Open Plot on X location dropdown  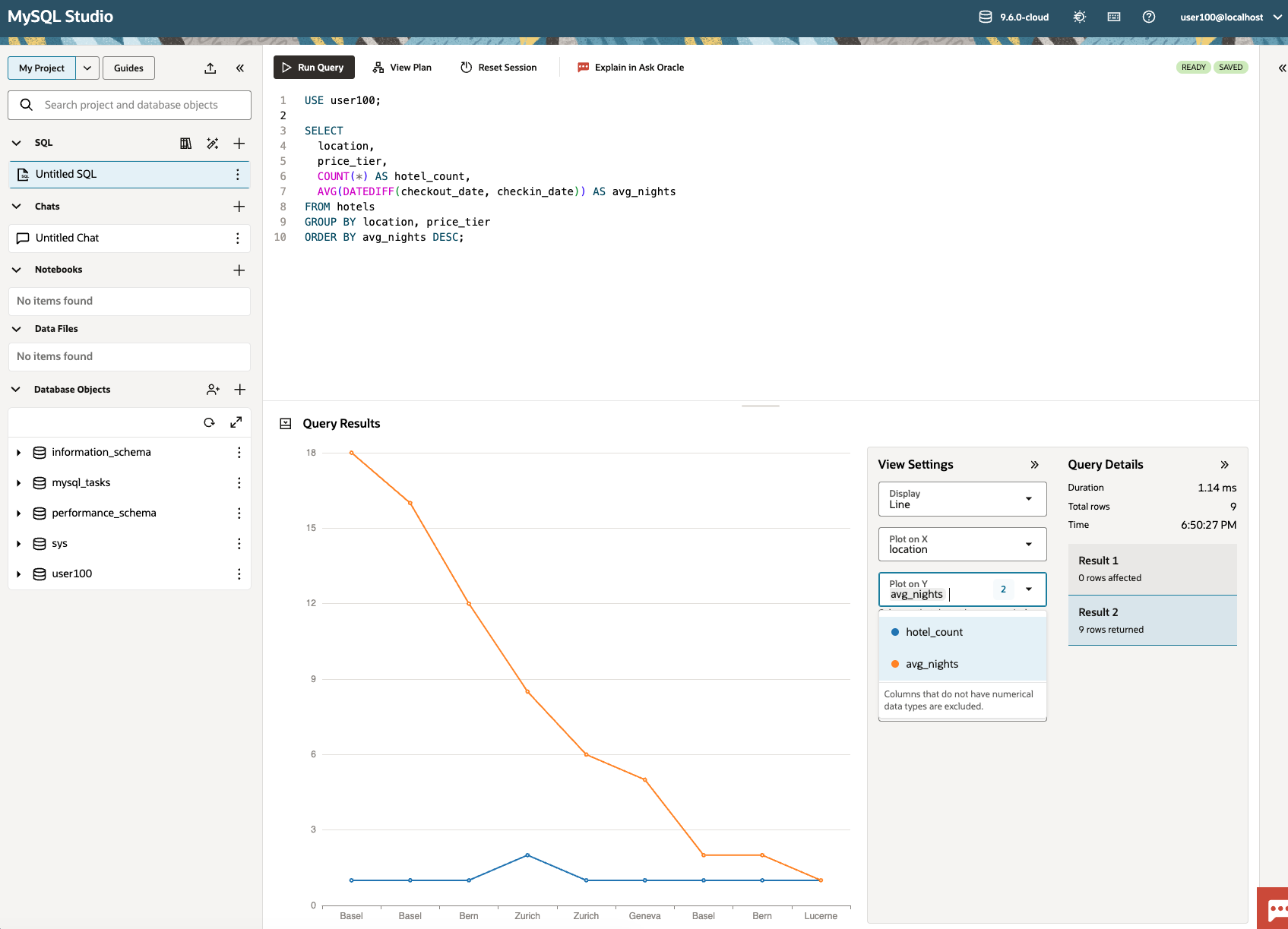pos(962,544)
